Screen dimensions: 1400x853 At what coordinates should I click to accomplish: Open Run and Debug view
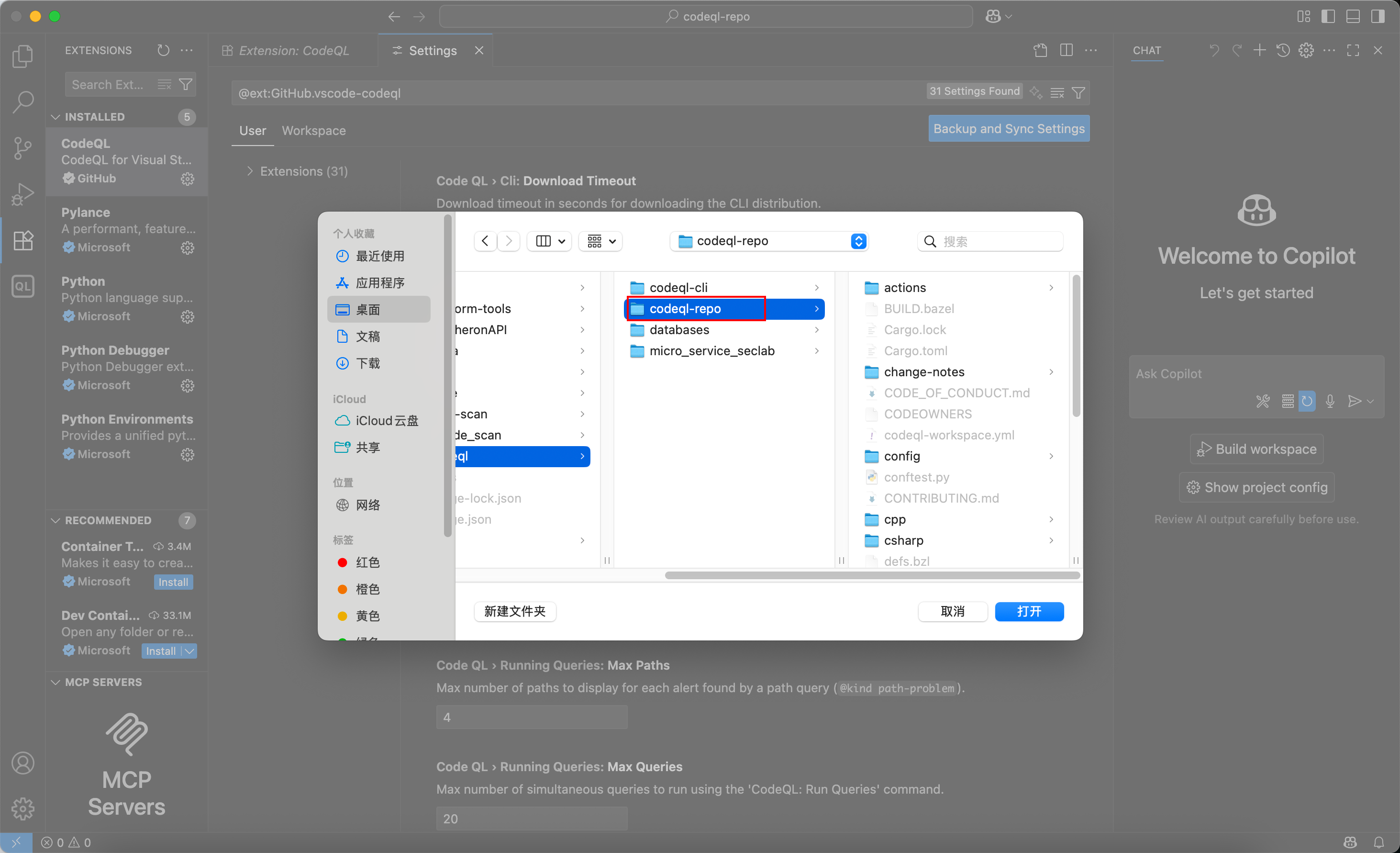click(23, 194)
